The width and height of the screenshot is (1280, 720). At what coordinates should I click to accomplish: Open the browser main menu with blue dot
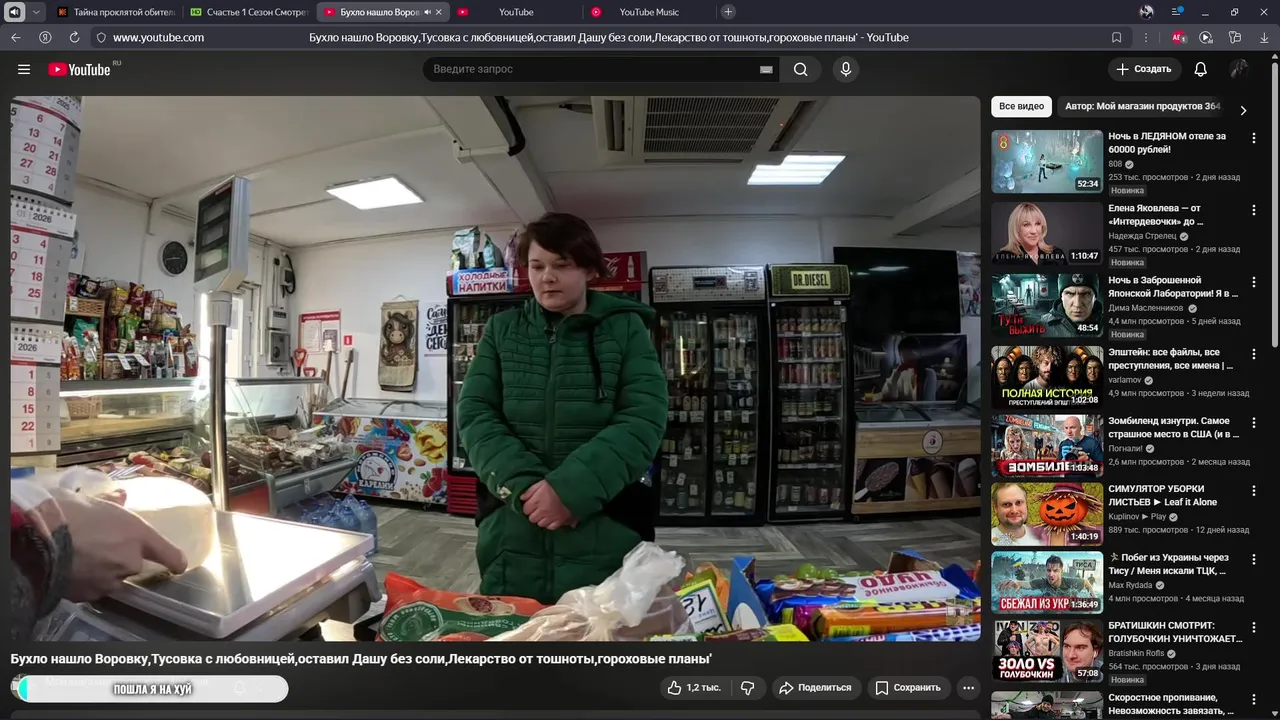(x=1177, y=12)
